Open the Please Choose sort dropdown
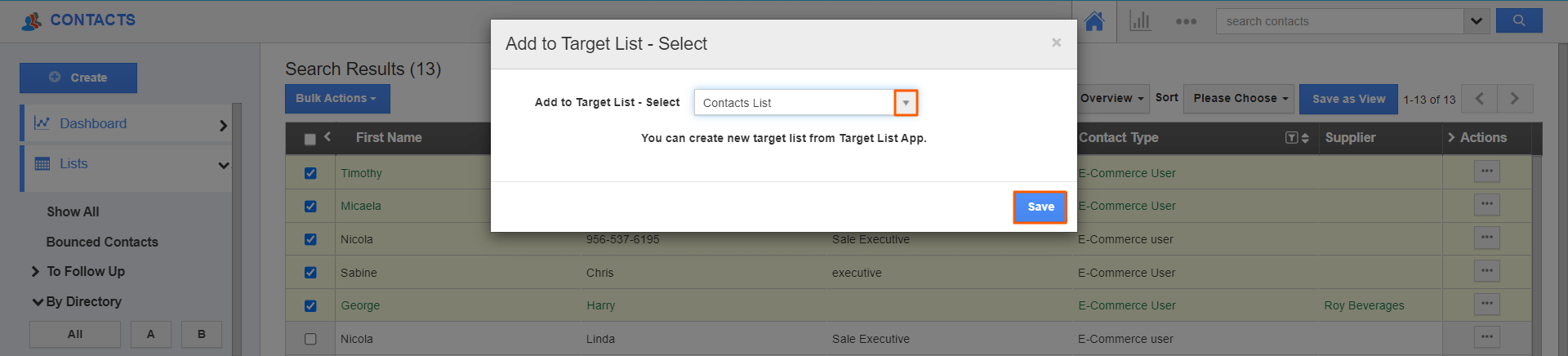 tap(1239, 99)
